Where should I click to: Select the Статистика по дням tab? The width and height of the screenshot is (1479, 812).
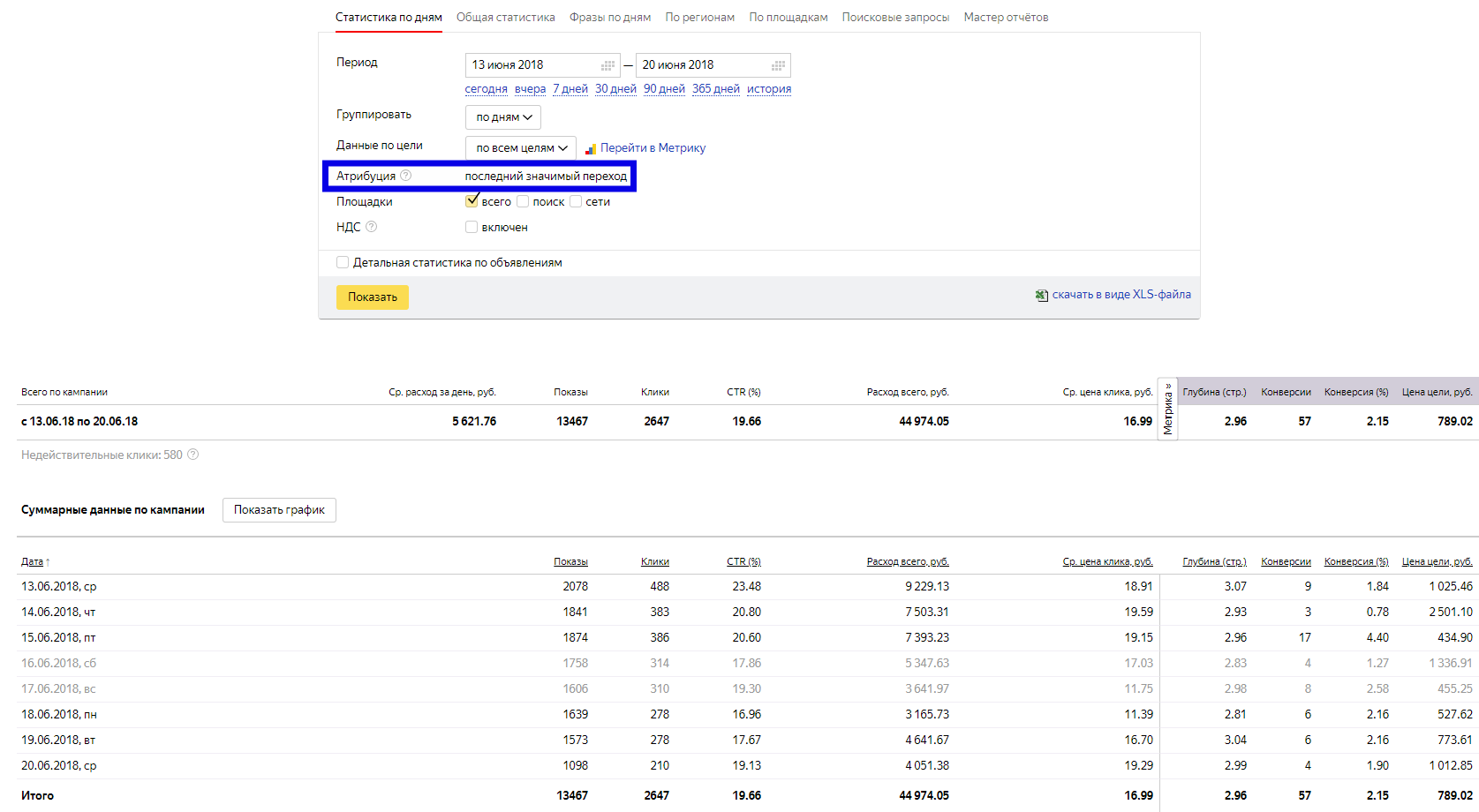(x=389, y=17)
